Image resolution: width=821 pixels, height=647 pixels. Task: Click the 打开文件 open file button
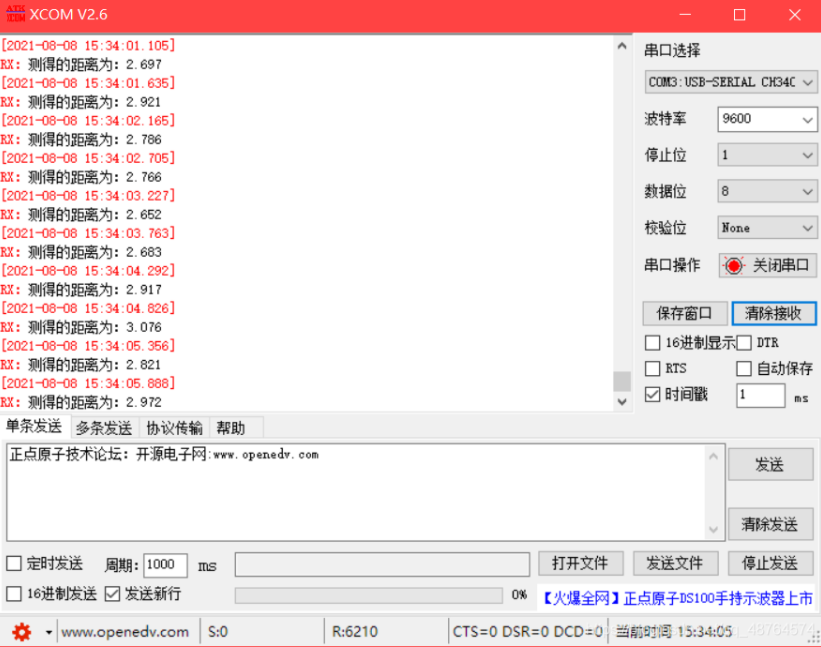pos(581,564)
